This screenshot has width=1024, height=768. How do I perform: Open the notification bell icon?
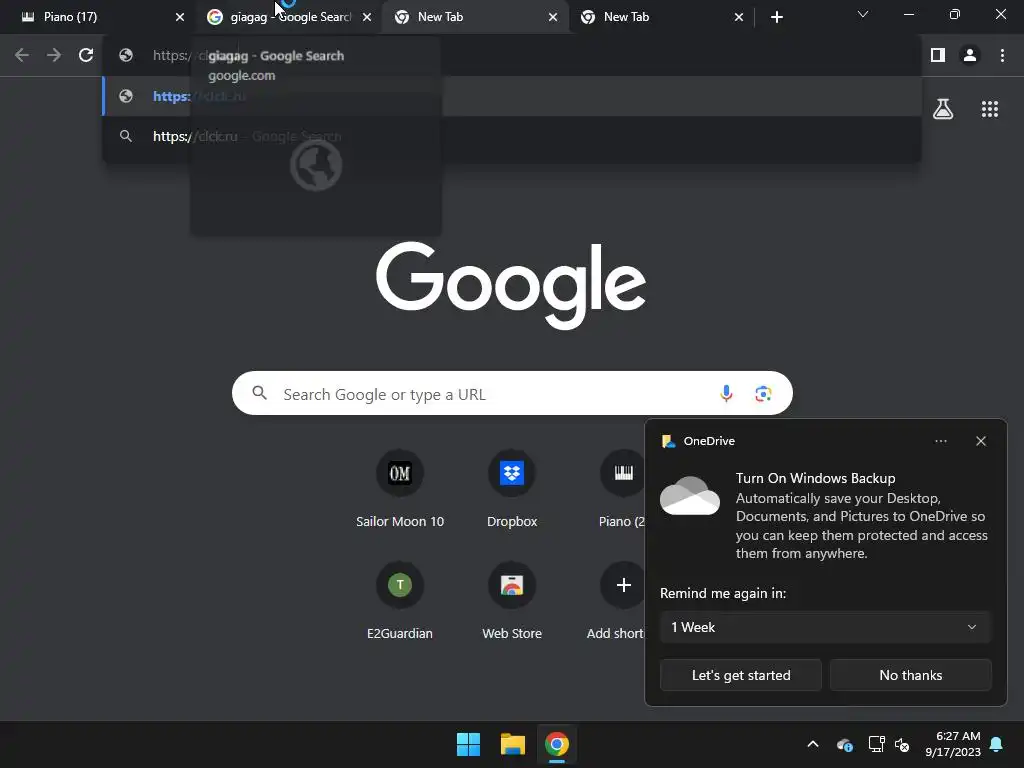point(997,744)
